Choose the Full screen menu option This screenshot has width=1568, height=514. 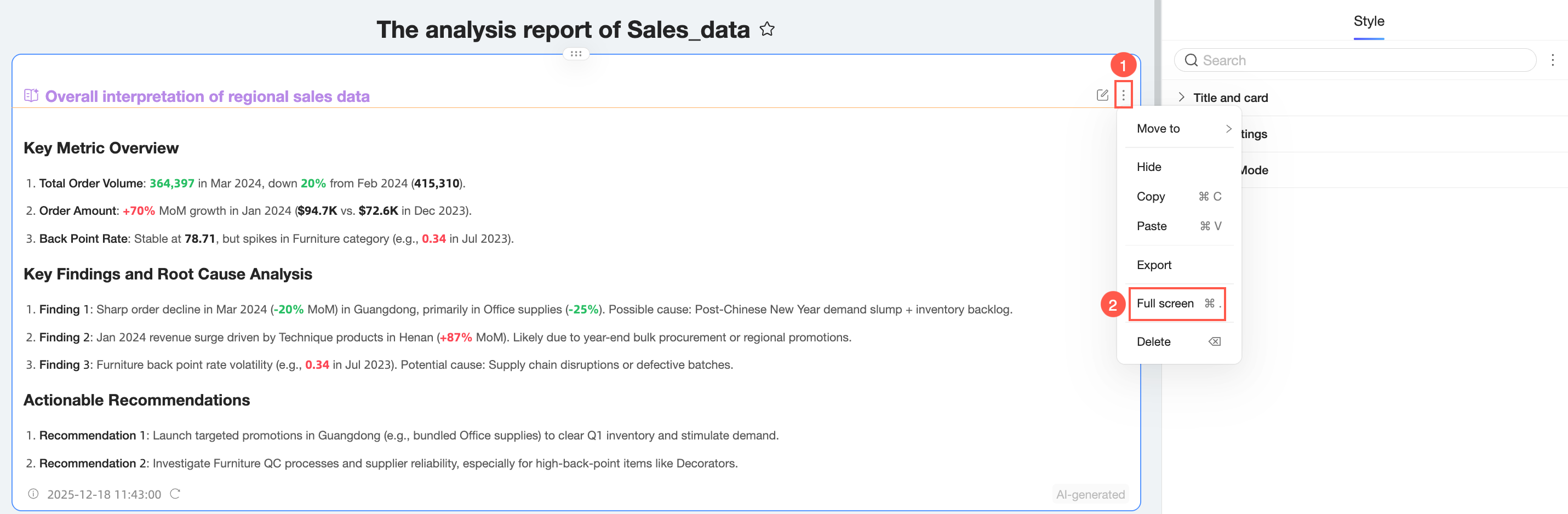point(1165,303)
